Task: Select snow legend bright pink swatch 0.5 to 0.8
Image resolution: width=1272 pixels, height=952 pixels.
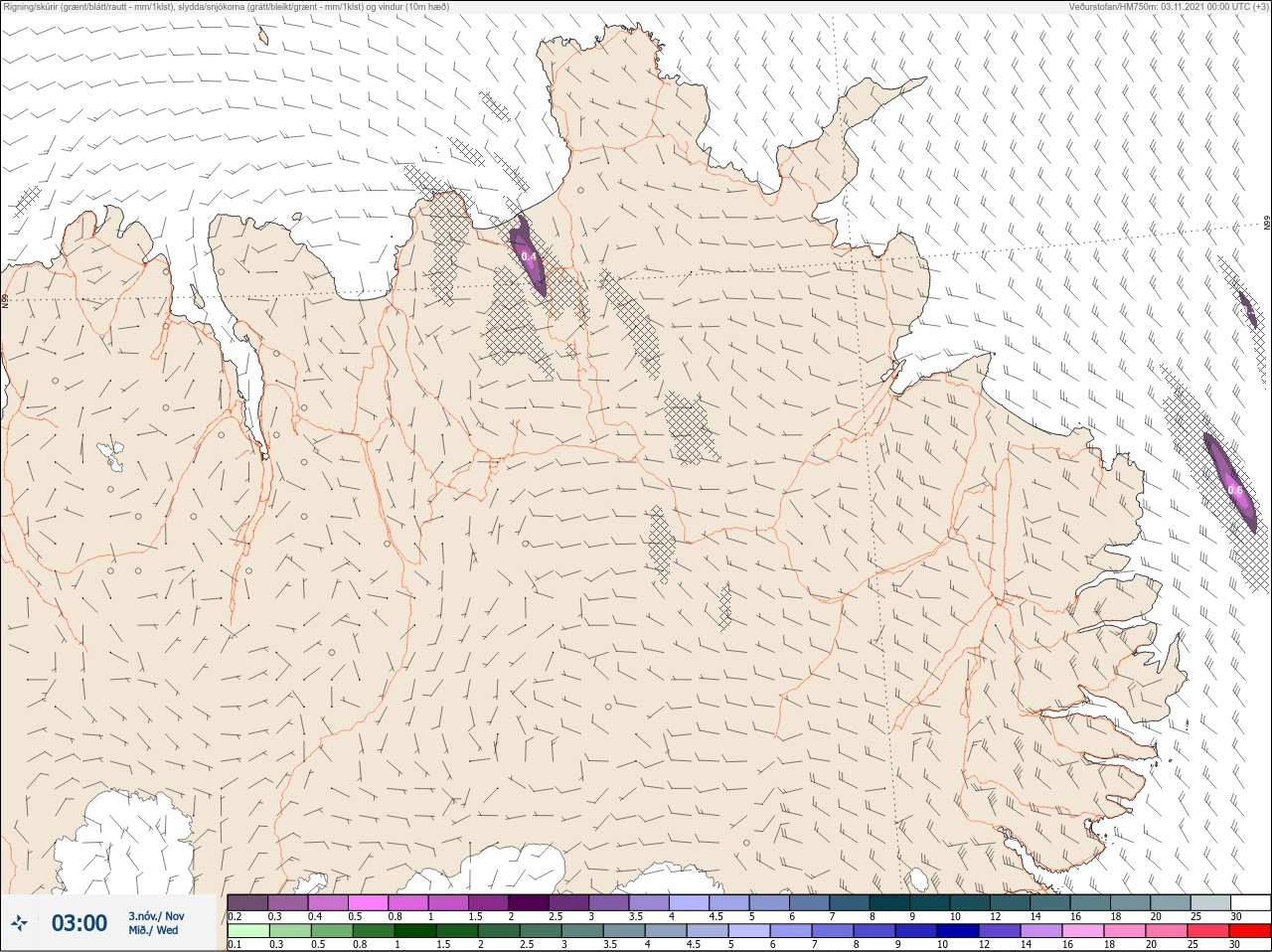Action: coord(368,902)
